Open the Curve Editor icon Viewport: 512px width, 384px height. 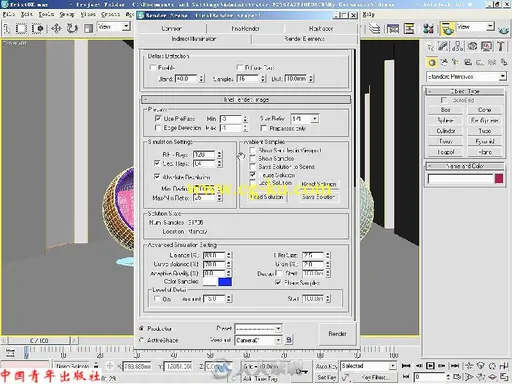point(393,29)
